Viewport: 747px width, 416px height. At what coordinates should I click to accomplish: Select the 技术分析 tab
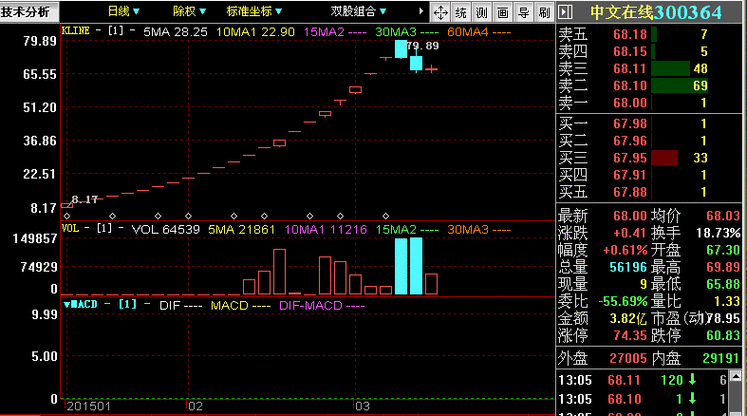24,11
